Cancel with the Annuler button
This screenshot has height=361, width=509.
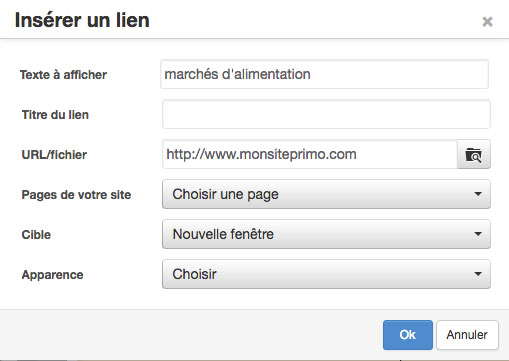tap(467, 335)
